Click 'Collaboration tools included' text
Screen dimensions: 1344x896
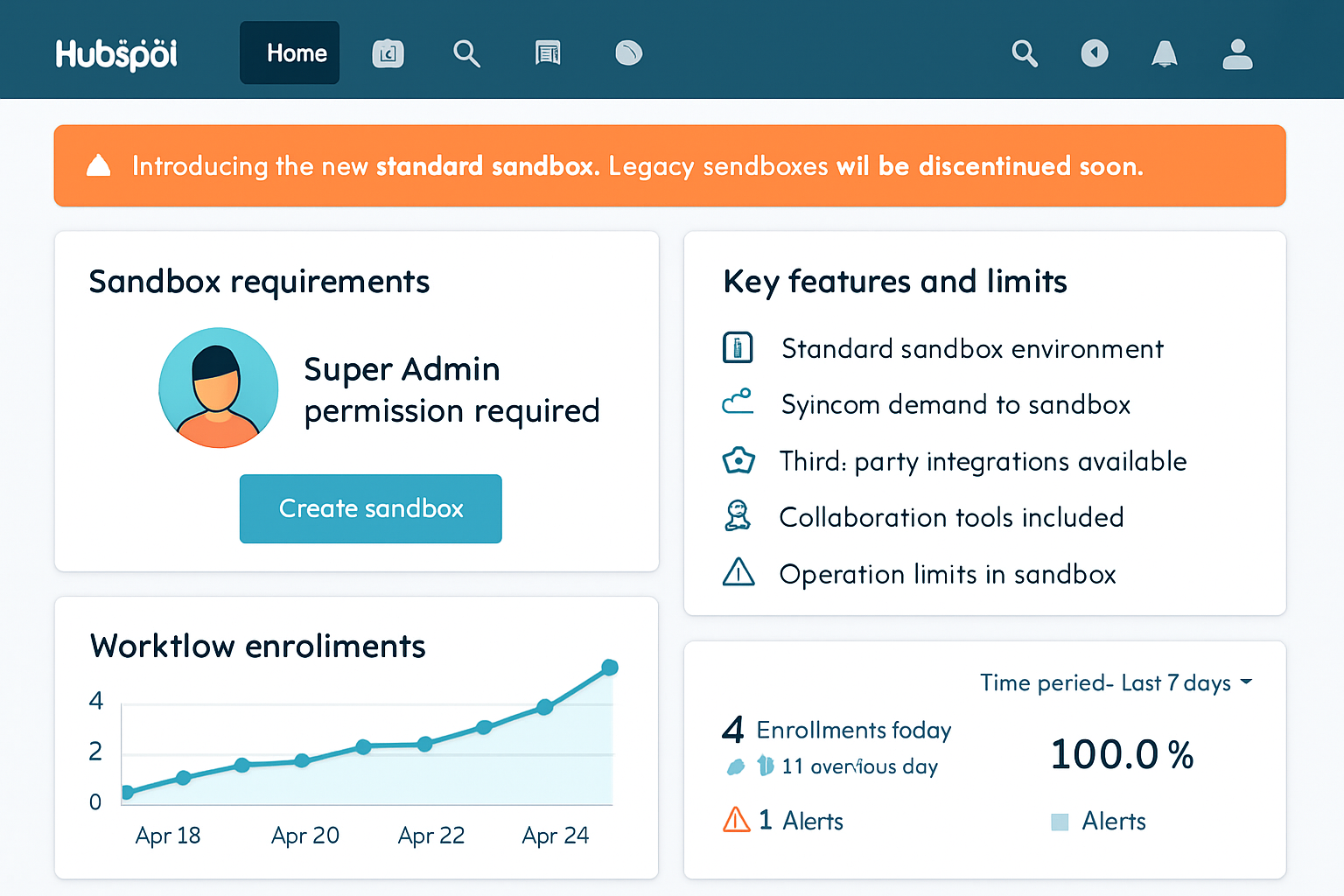951,517
